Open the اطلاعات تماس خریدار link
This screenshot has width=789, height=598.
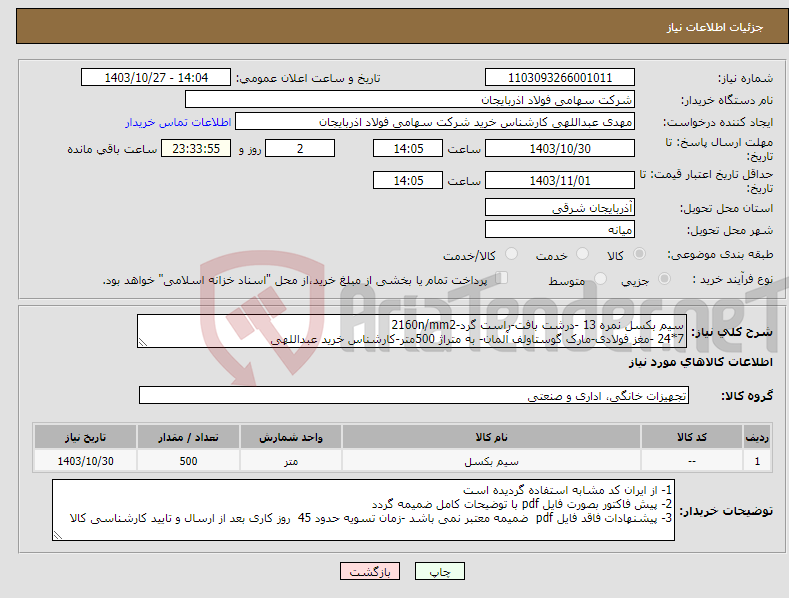coord(178,122)
